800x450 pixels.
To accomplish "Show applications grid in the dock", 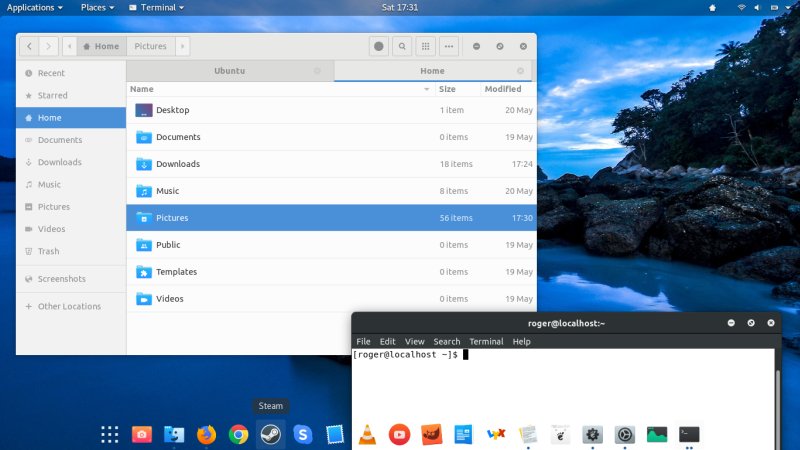I will coord(110,434).
